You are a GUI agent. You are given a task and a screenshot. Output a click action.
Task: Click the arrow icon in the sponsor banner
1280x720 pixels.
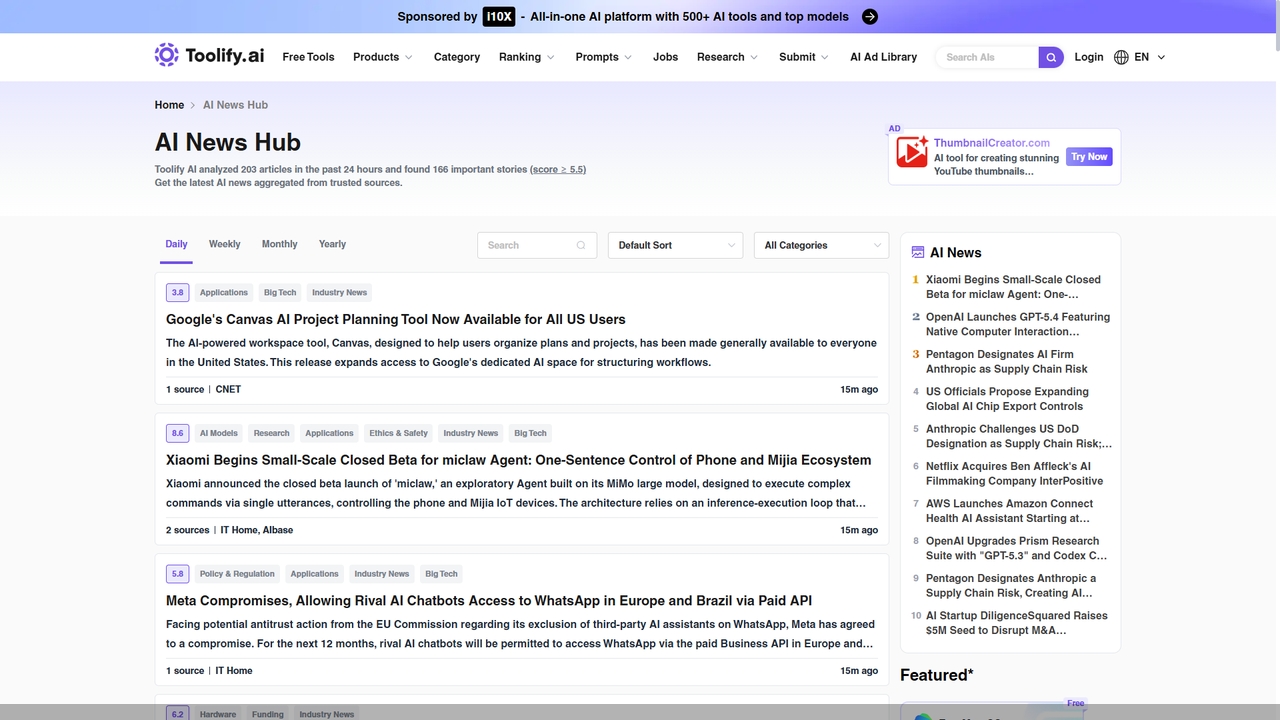[x=870, y=16]
